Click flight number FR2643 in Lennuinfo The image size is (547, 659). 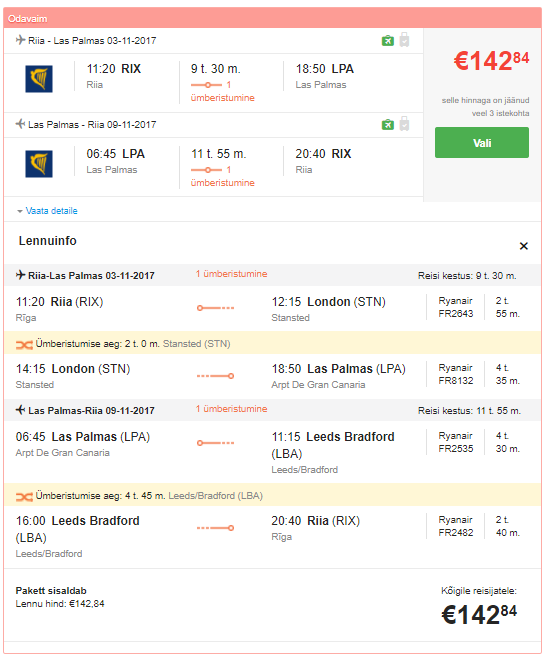point(456,314)
